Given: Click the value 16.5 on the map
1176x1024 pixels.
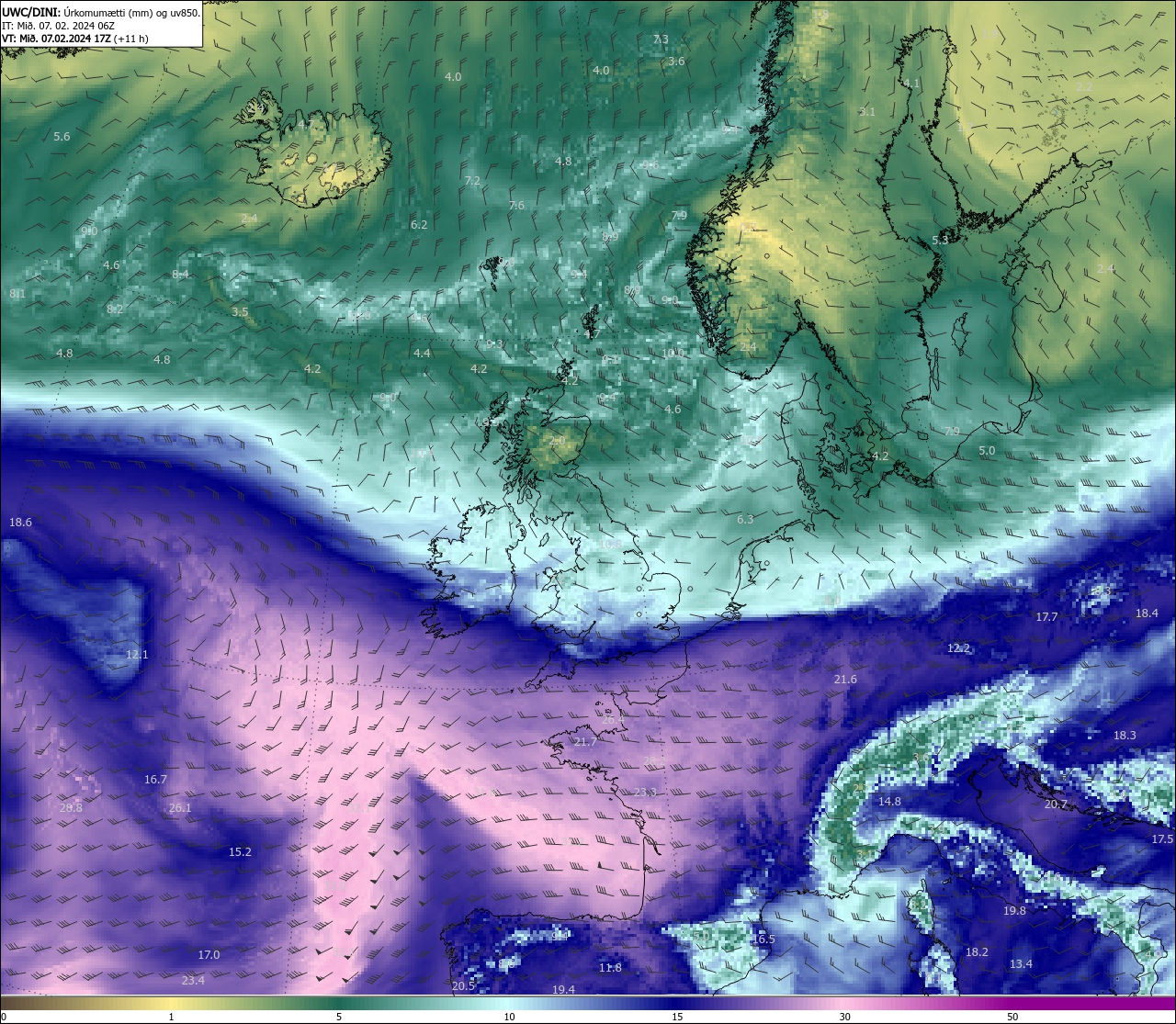Looking at the screenshot, I should 763,940.
